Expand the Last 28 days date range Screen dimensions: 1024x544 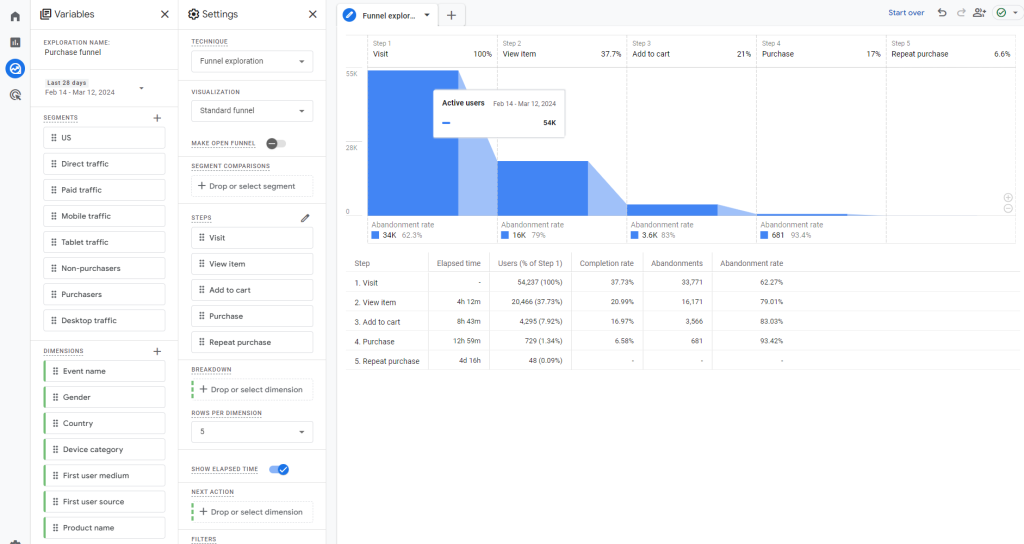coord(95,88)
